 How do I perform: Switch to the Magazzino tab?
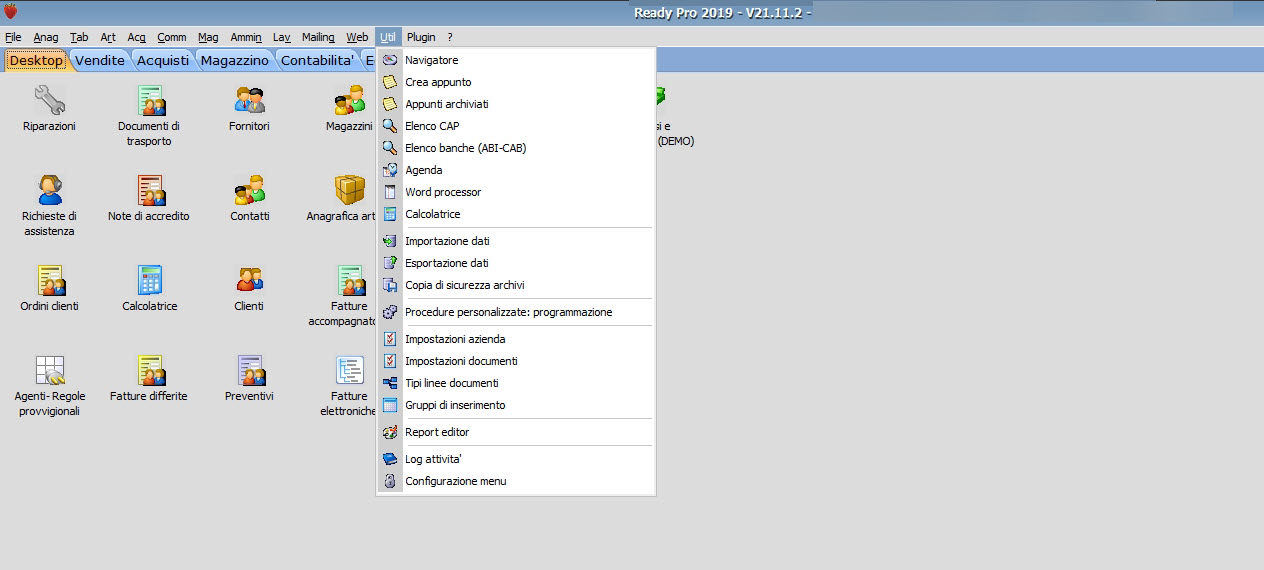pyautogui.click(x=235, y=60)
